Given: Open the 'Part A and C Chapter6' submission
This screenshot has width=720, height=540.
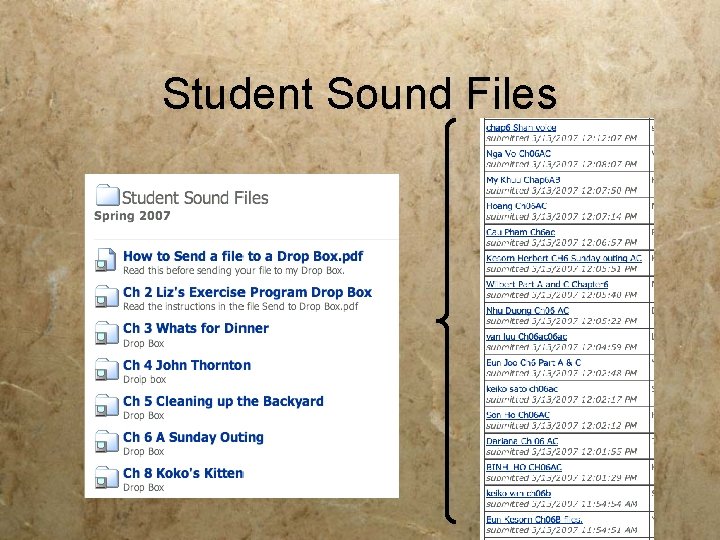Looking at the screenshot, I should click(547, 284).
